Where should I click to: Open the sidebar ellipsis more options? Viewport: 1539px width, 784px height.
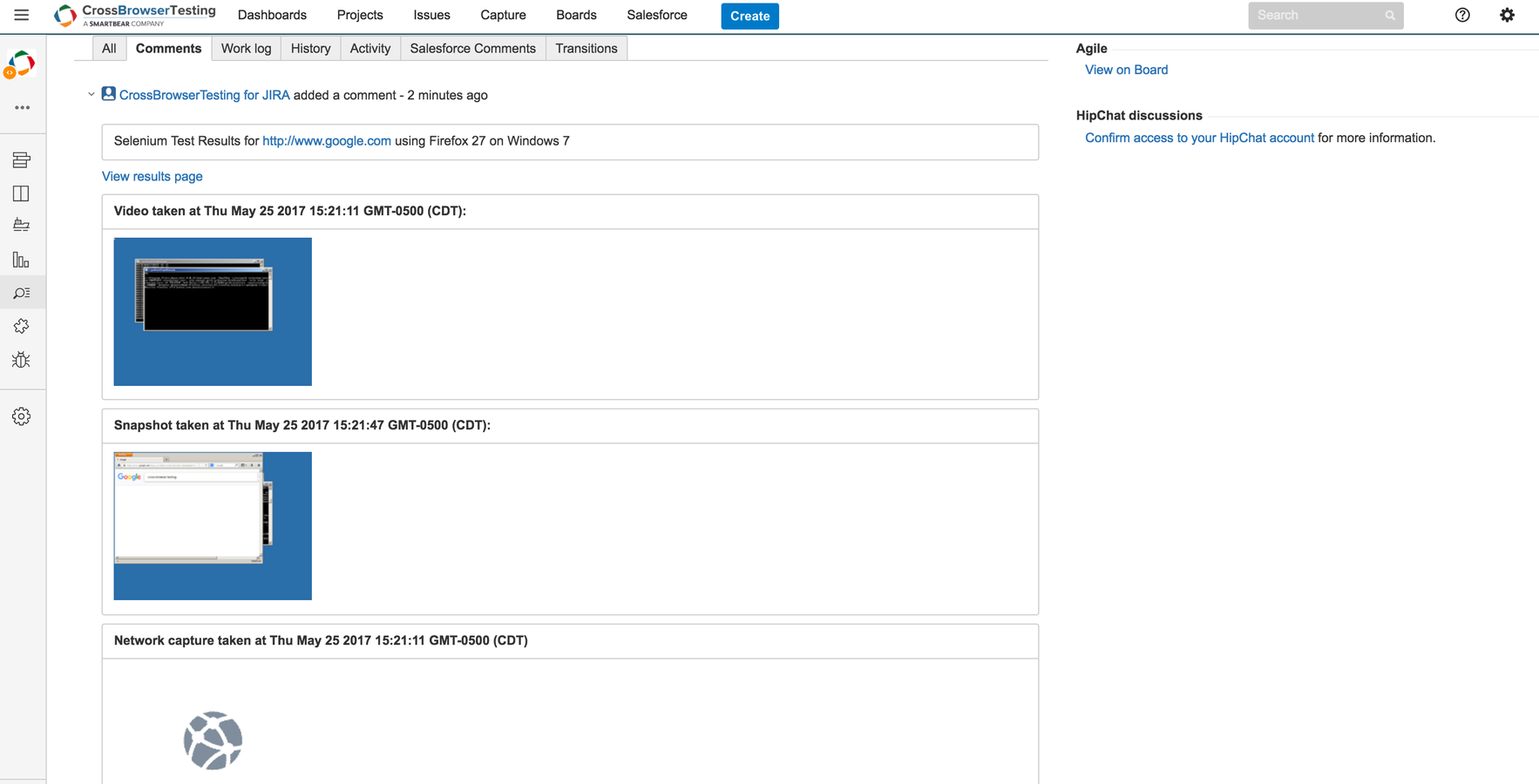[x=22, y=108]
